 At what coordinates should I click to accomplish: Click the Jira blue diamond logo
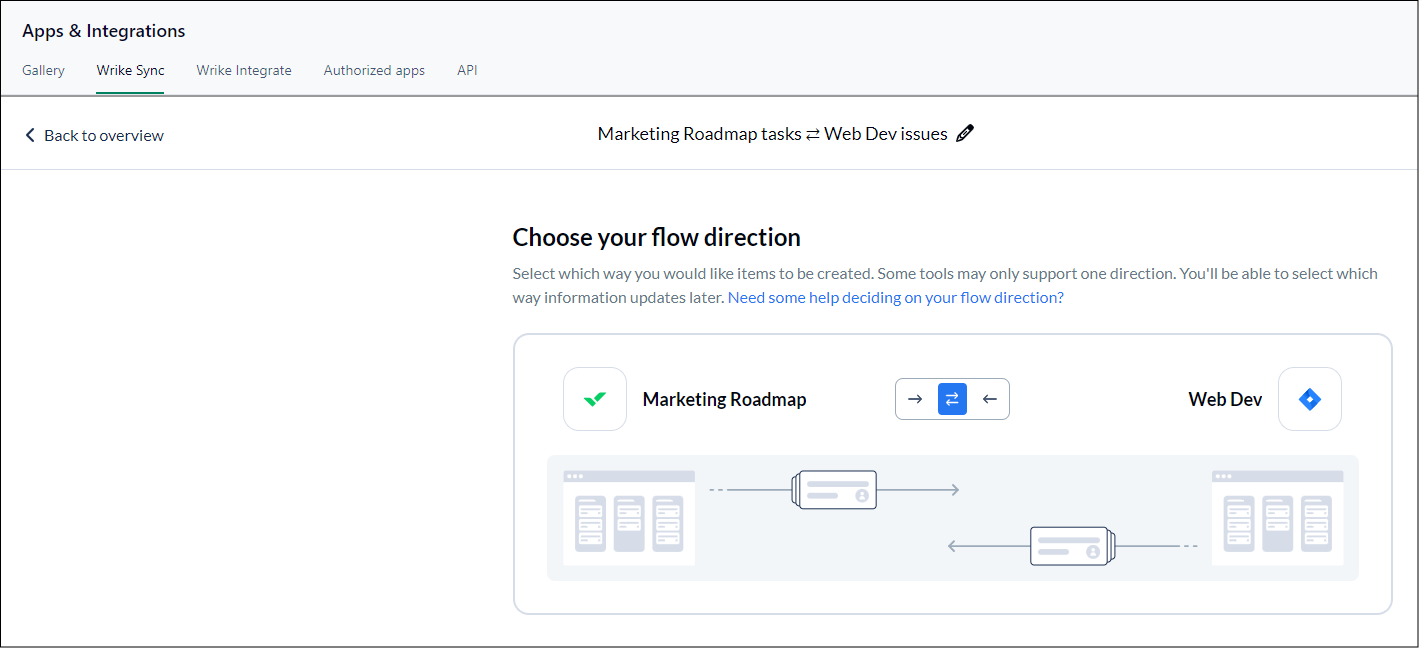(1309, 399)
